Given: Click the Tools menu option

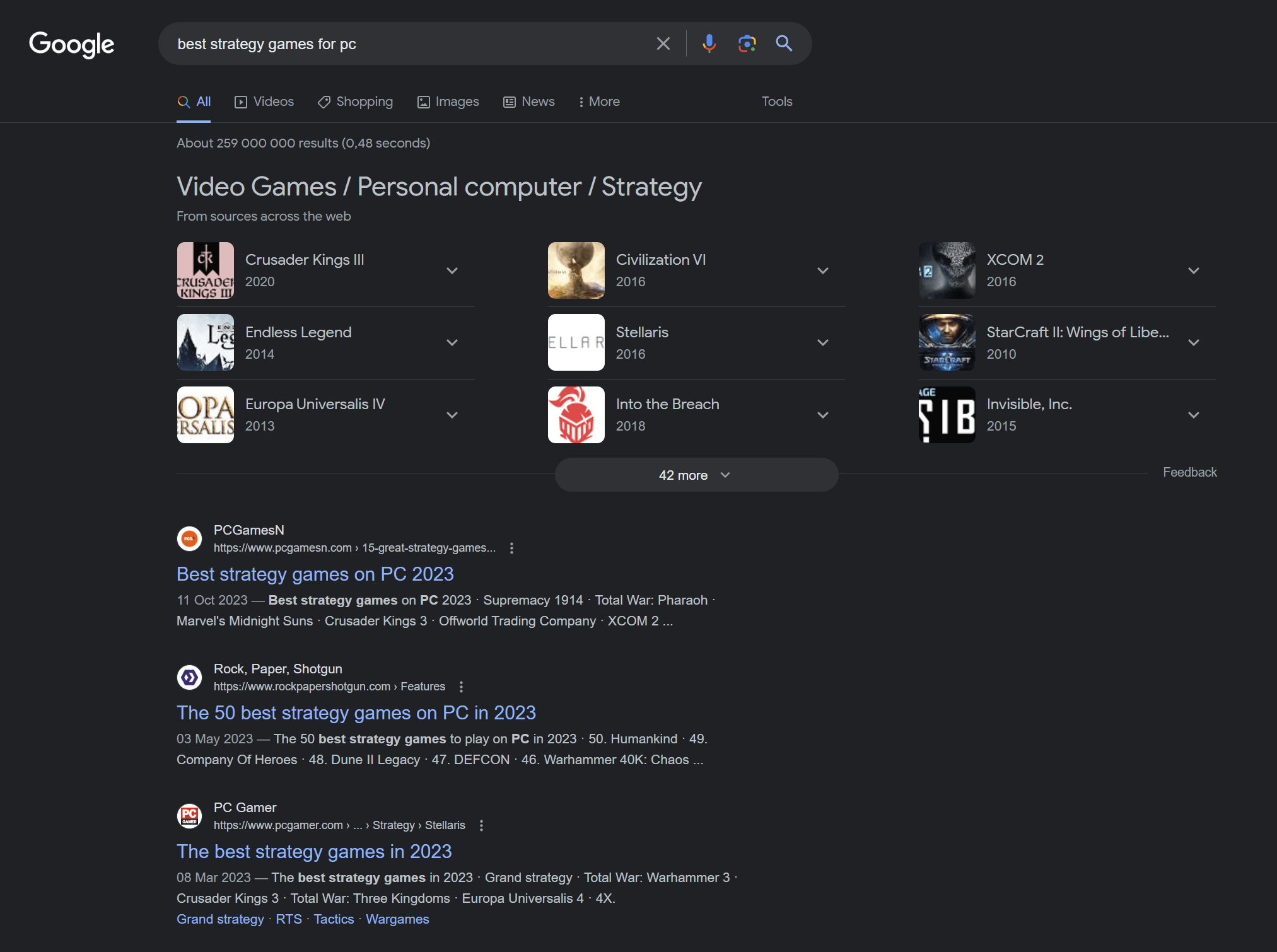Looking at the screenshot, I should (777, 101).
